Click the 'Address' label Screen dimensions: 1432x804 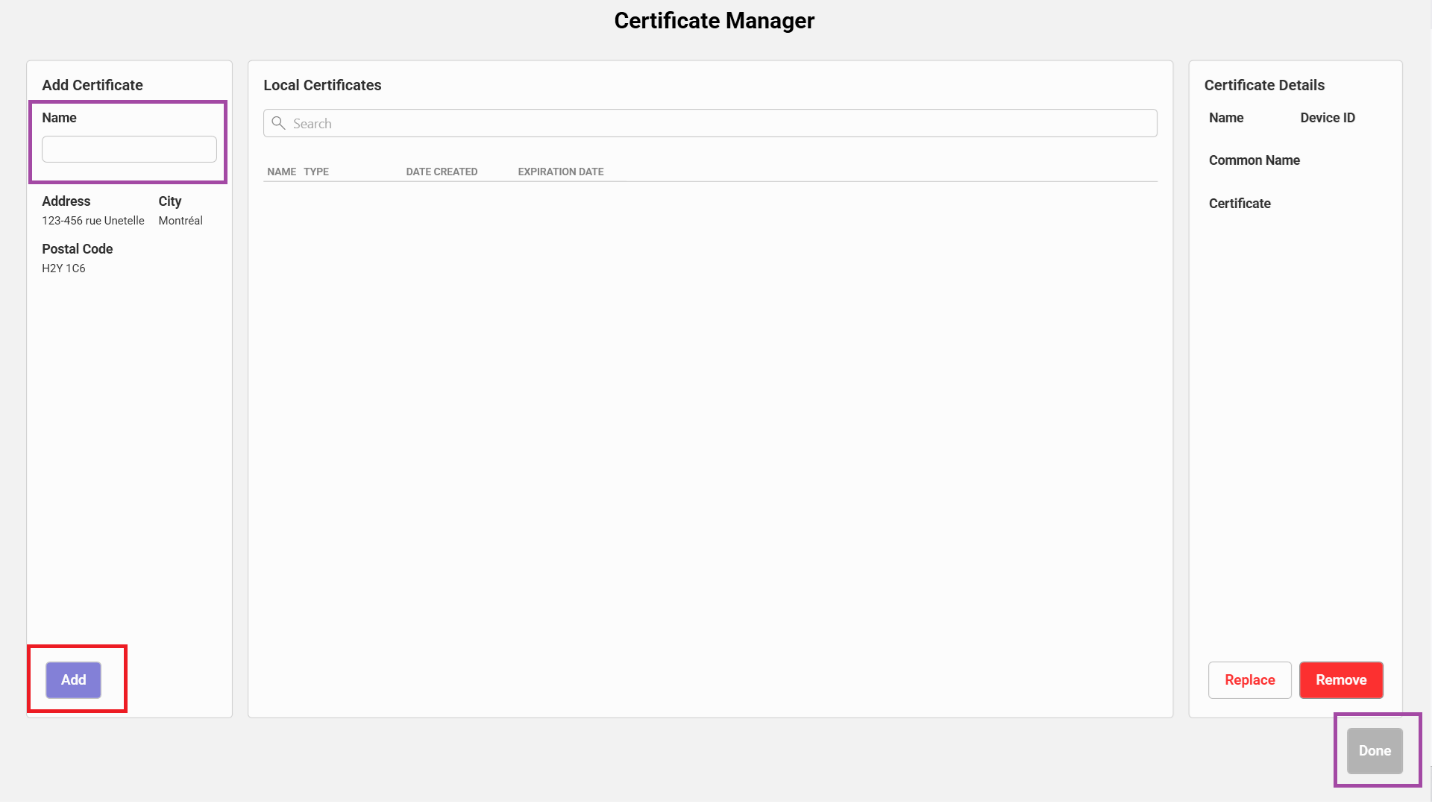(x=66, y=202)
